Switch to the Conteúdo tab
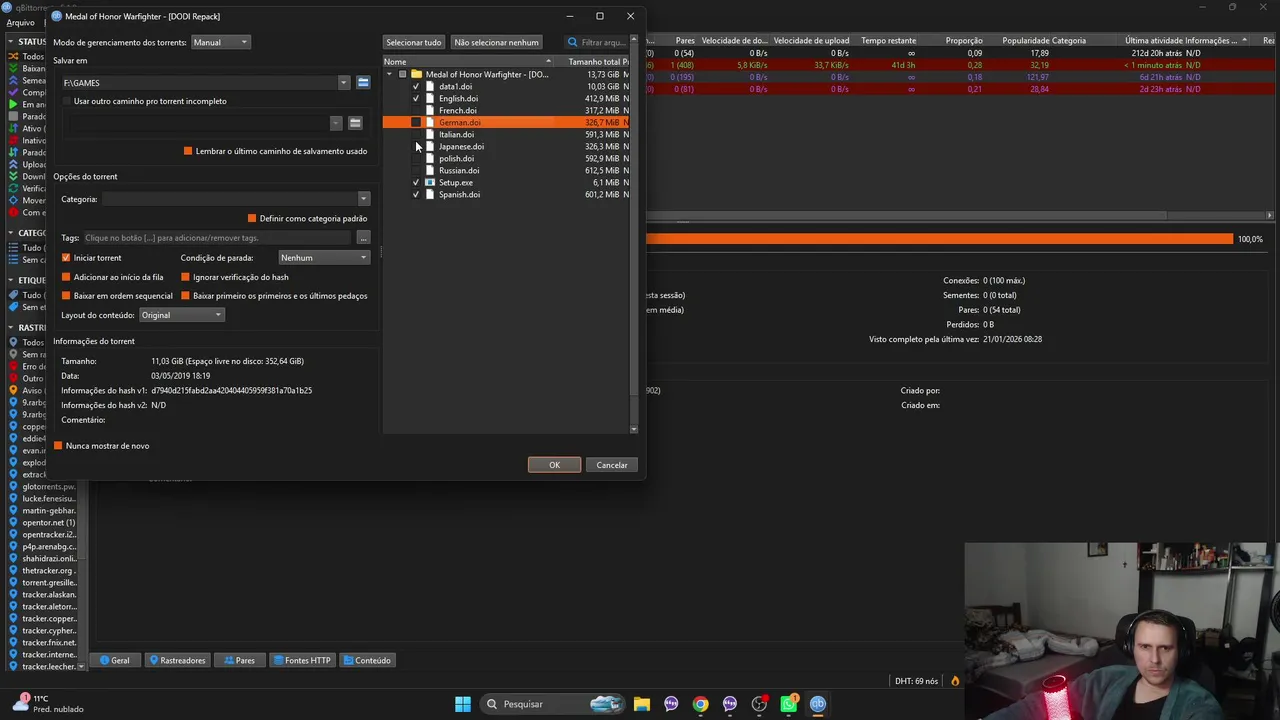This screenshot has width=1280, height=720. [367, 660]
